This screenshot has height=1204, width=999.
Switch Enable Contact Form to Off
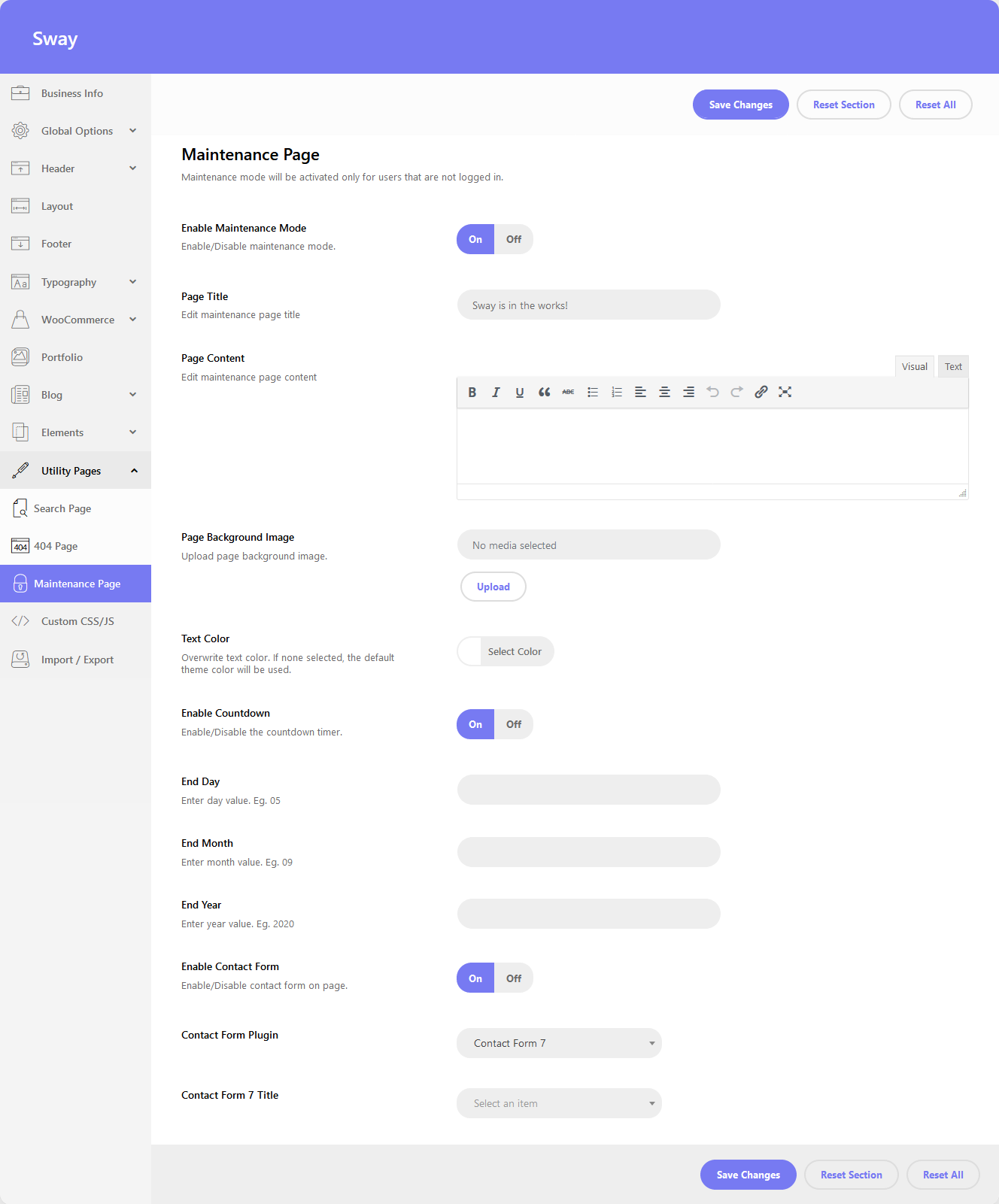pos(513,978)
